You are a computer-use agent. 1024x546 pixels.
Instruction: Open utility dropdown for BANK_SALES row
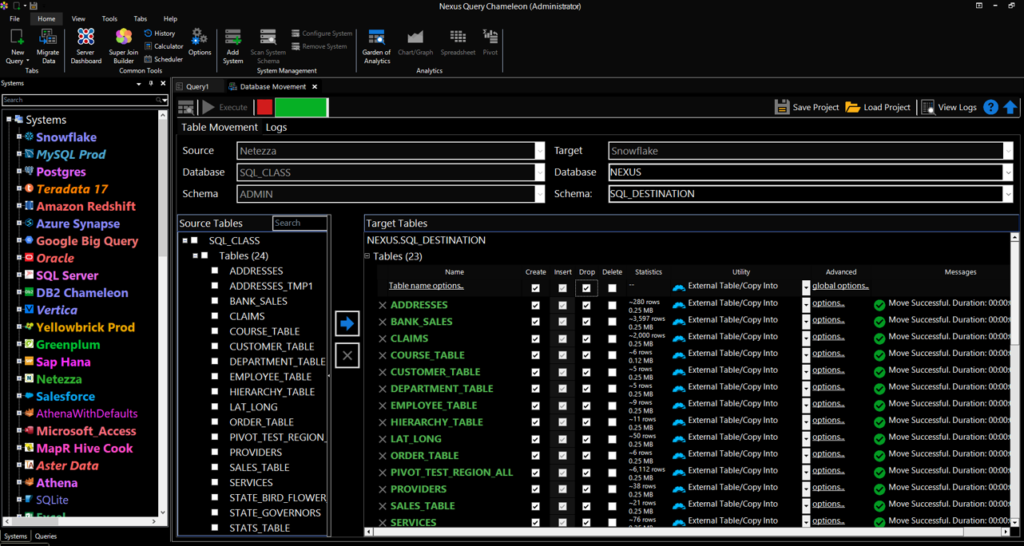(806, 322)
